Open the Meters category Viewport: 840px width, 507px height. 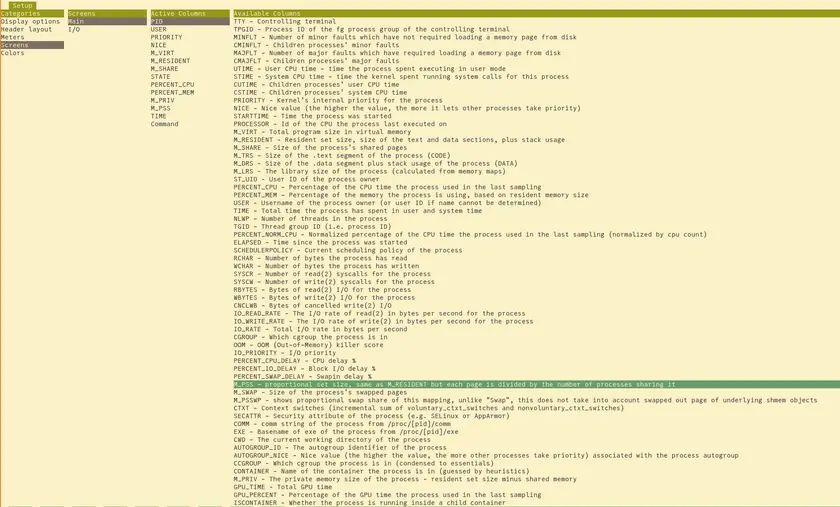13,37
